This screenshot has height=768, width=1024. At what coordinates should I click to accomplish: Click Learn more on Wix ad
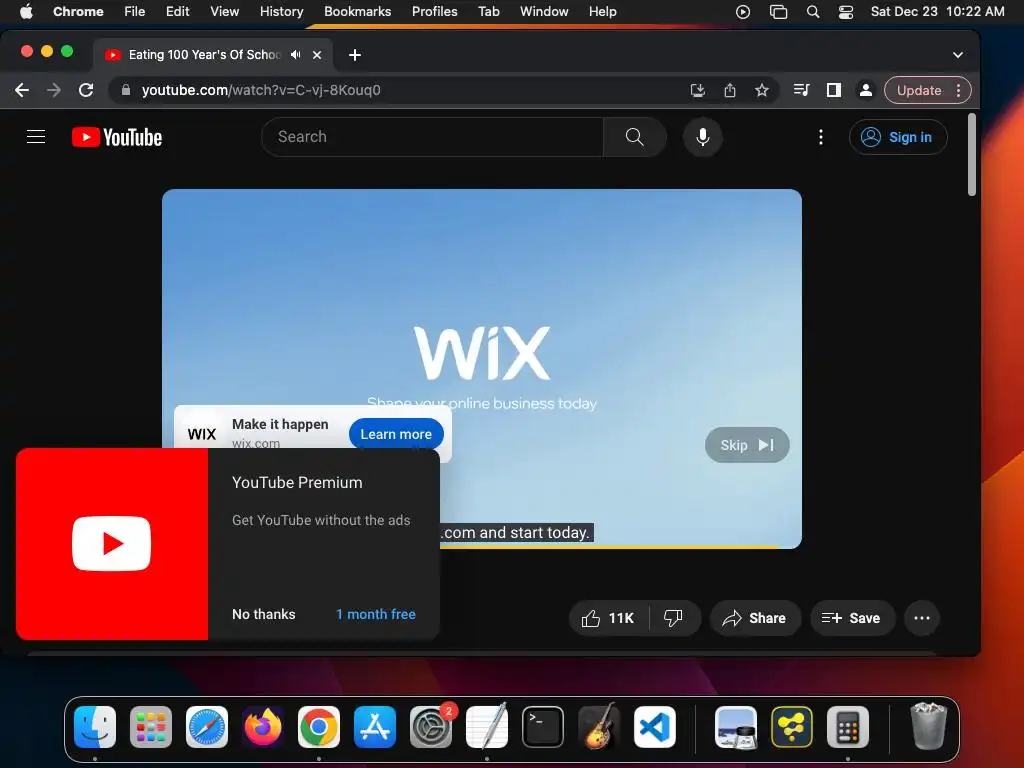coord(396,434)
